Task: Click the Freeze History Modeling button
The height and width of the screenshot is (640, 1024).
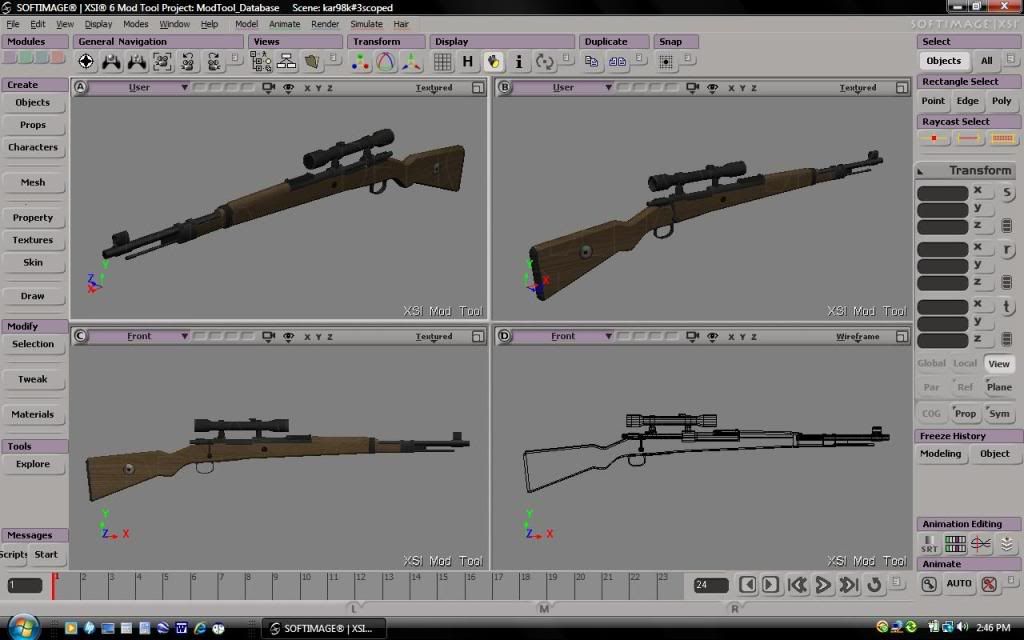Action: click(x=940, y=454)
